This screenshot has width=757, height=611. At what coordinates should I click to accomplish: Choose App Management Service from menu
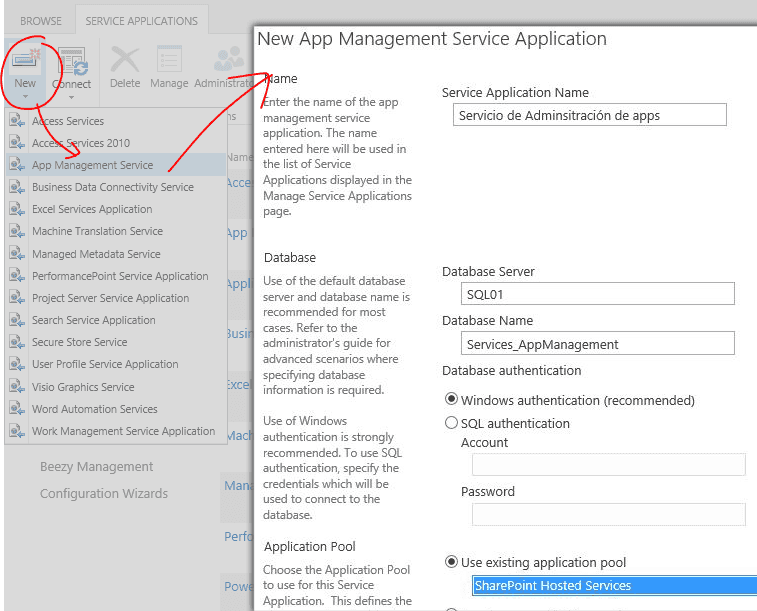tap(92, 165)
